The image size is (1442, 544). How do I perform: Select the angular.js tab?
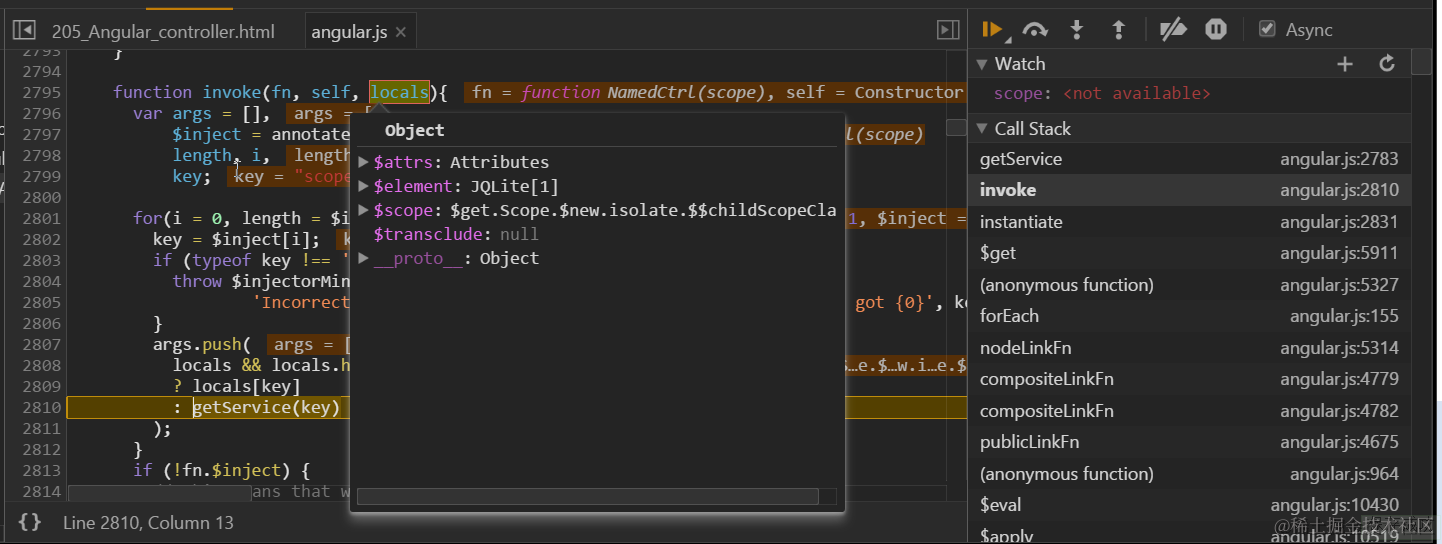[349, 32]
